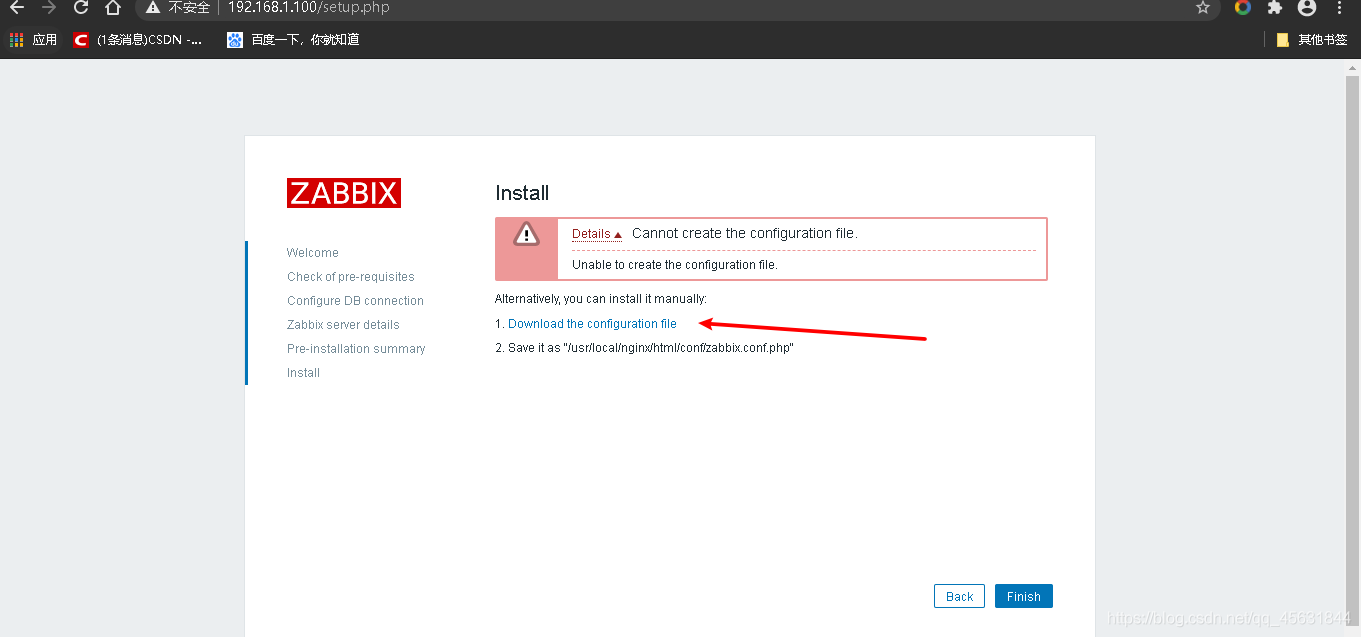1361x637 pixels.
Task: Open the Chrome three-dot menu
Action: click(1340, 8)
